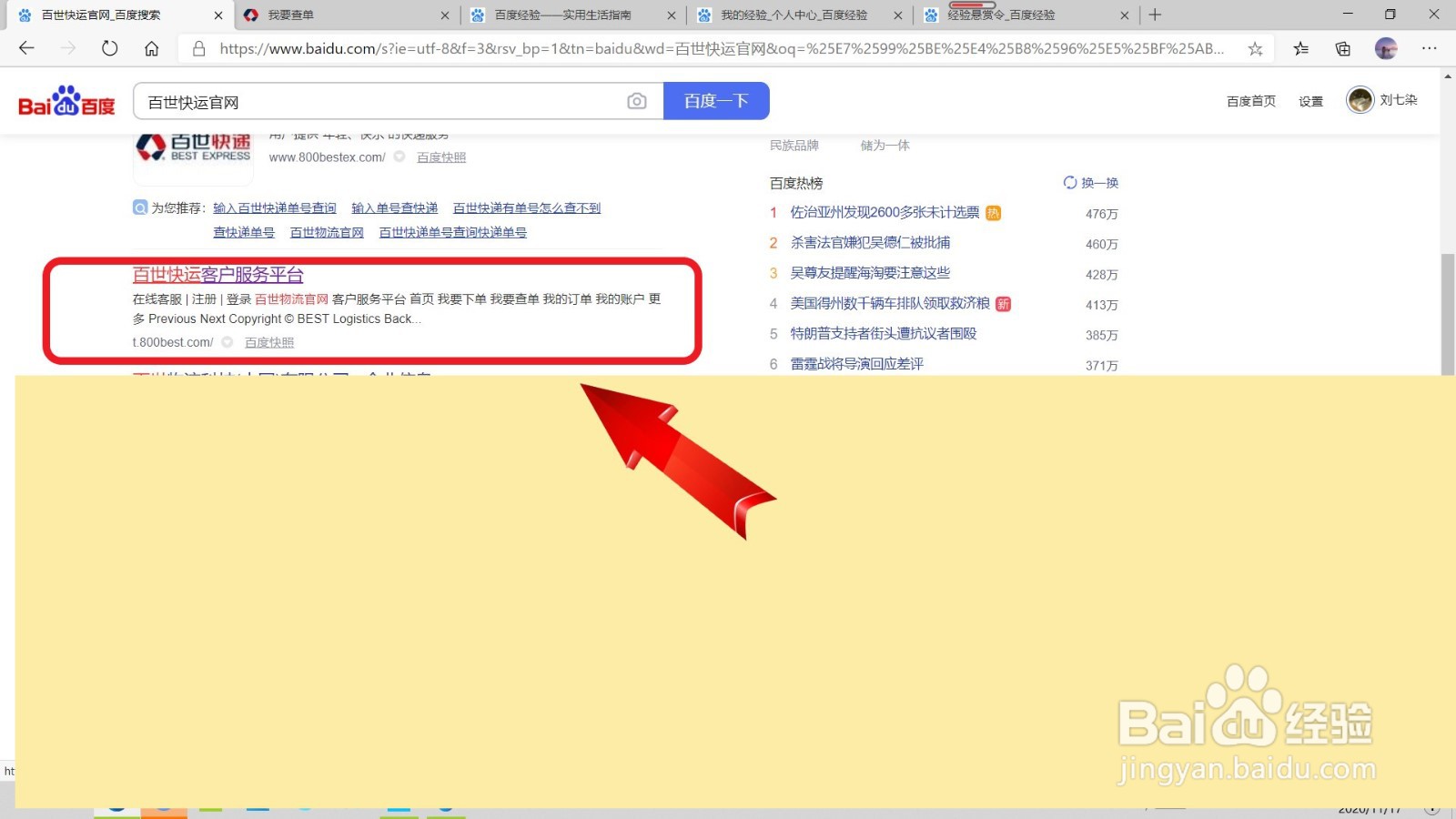Screen dimensions: 1456x819
Task: Click 百世快递有单号怎么查不到 suggestion
Action: coord(527,208)
